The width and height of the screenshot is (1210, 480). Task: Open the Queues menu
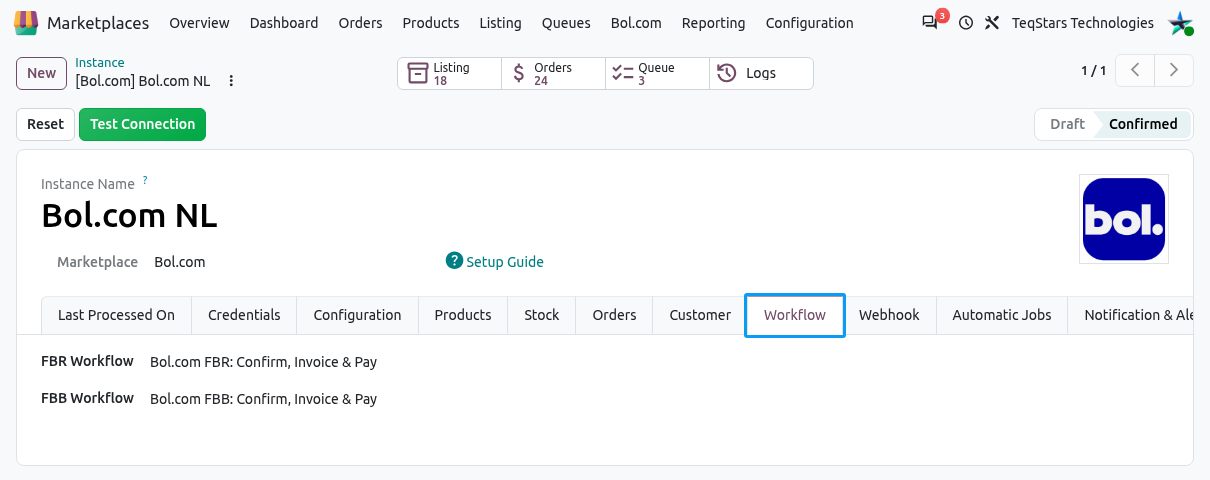point(566,23)
